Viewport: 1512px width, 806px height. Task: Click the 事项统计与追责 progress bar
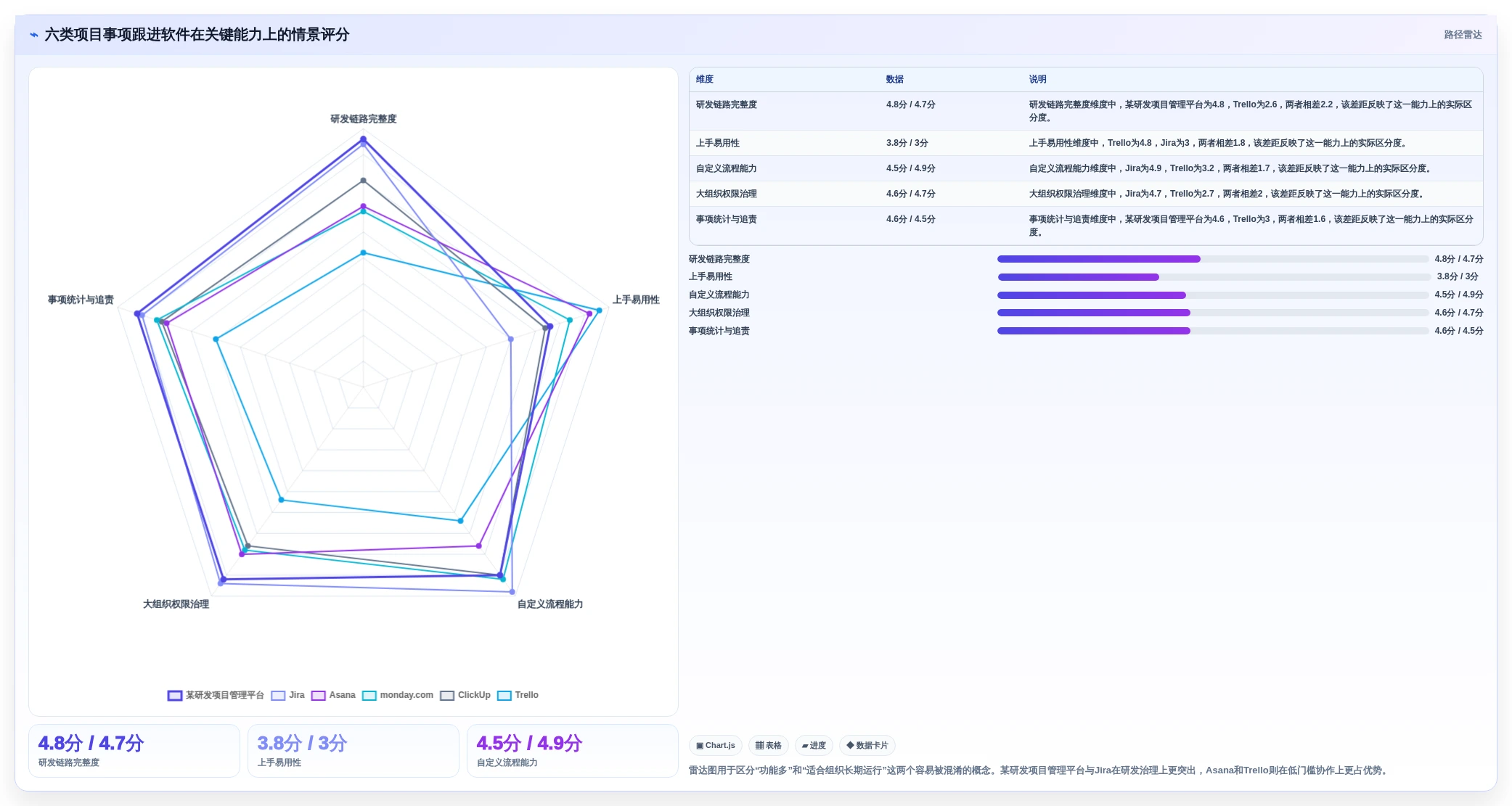[1213, 331]
